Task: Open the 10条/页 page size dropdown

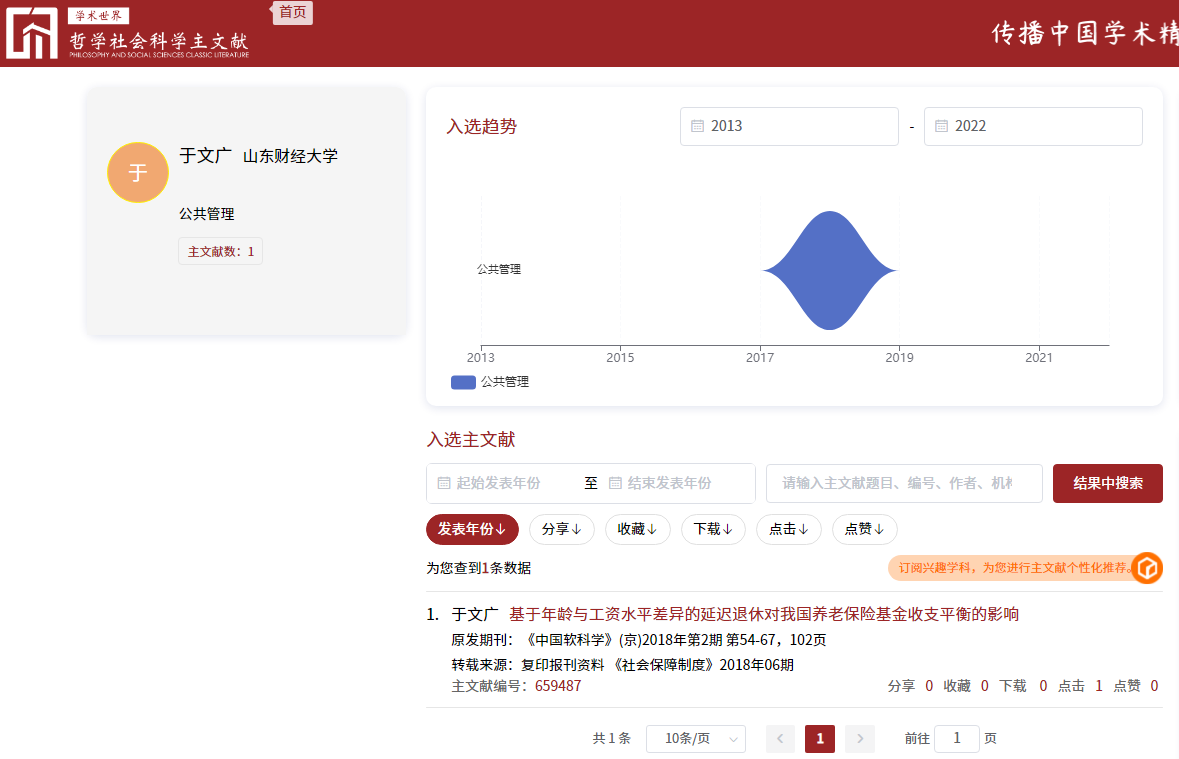Action: click(695, 739)
